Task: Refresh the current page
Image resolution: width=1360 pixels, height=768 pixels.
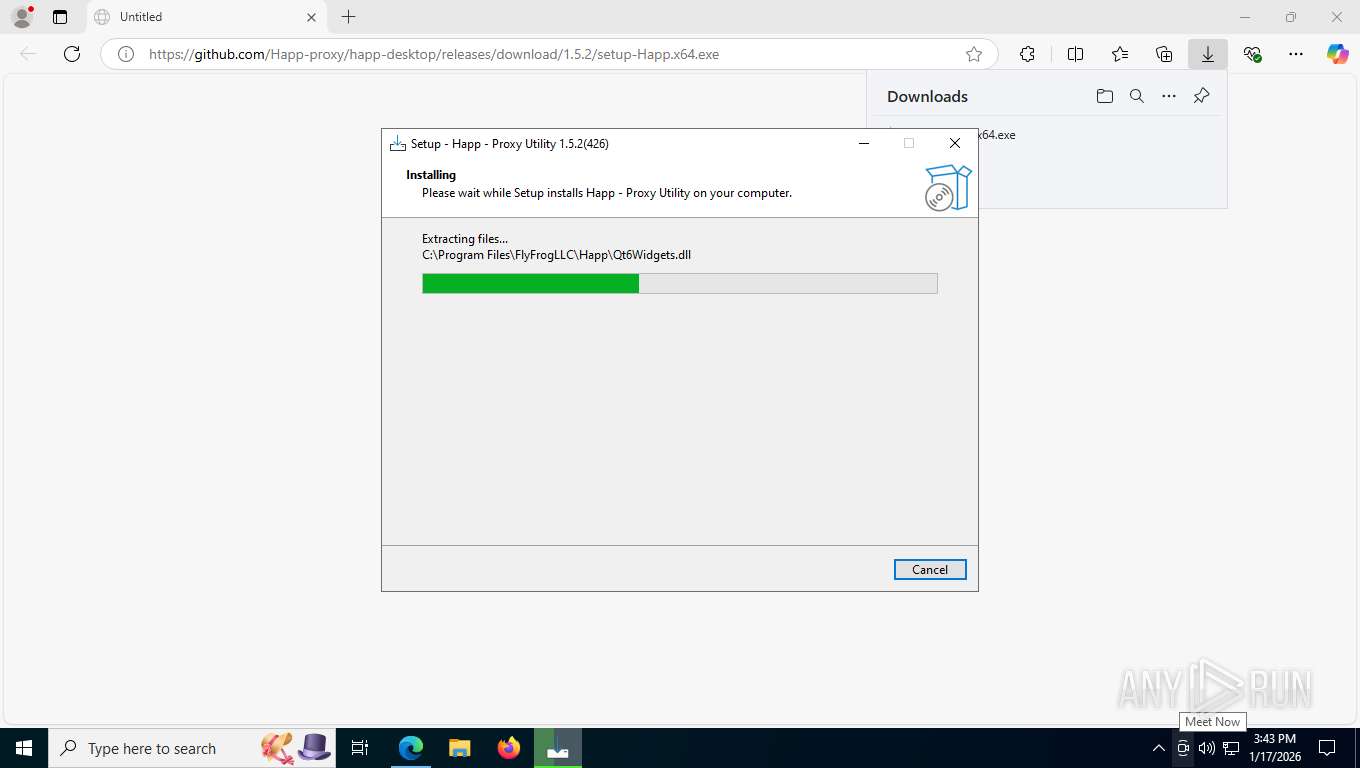Action: click(72, 54)
